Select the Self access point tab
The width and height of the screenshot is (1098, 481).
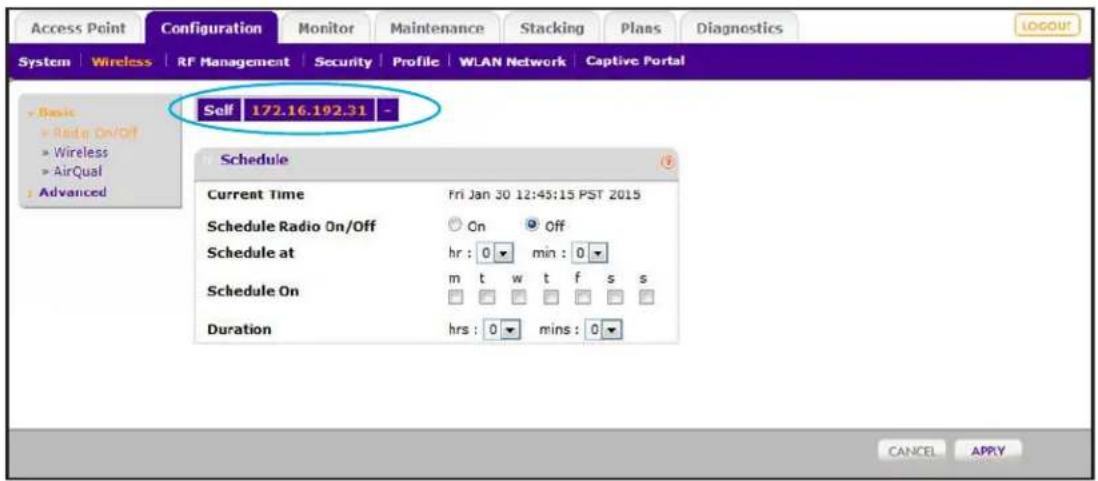pyautogui.click(x=220, y=111)
